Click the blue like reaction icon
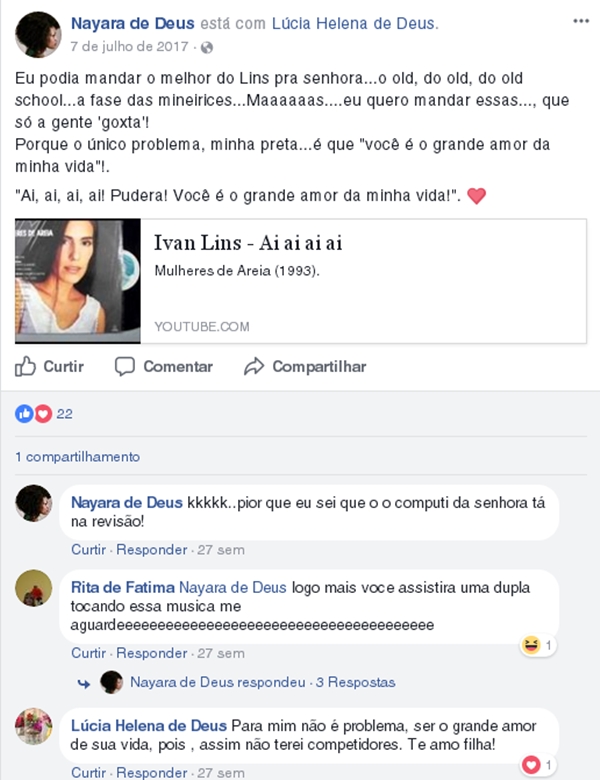 (24, 413)
